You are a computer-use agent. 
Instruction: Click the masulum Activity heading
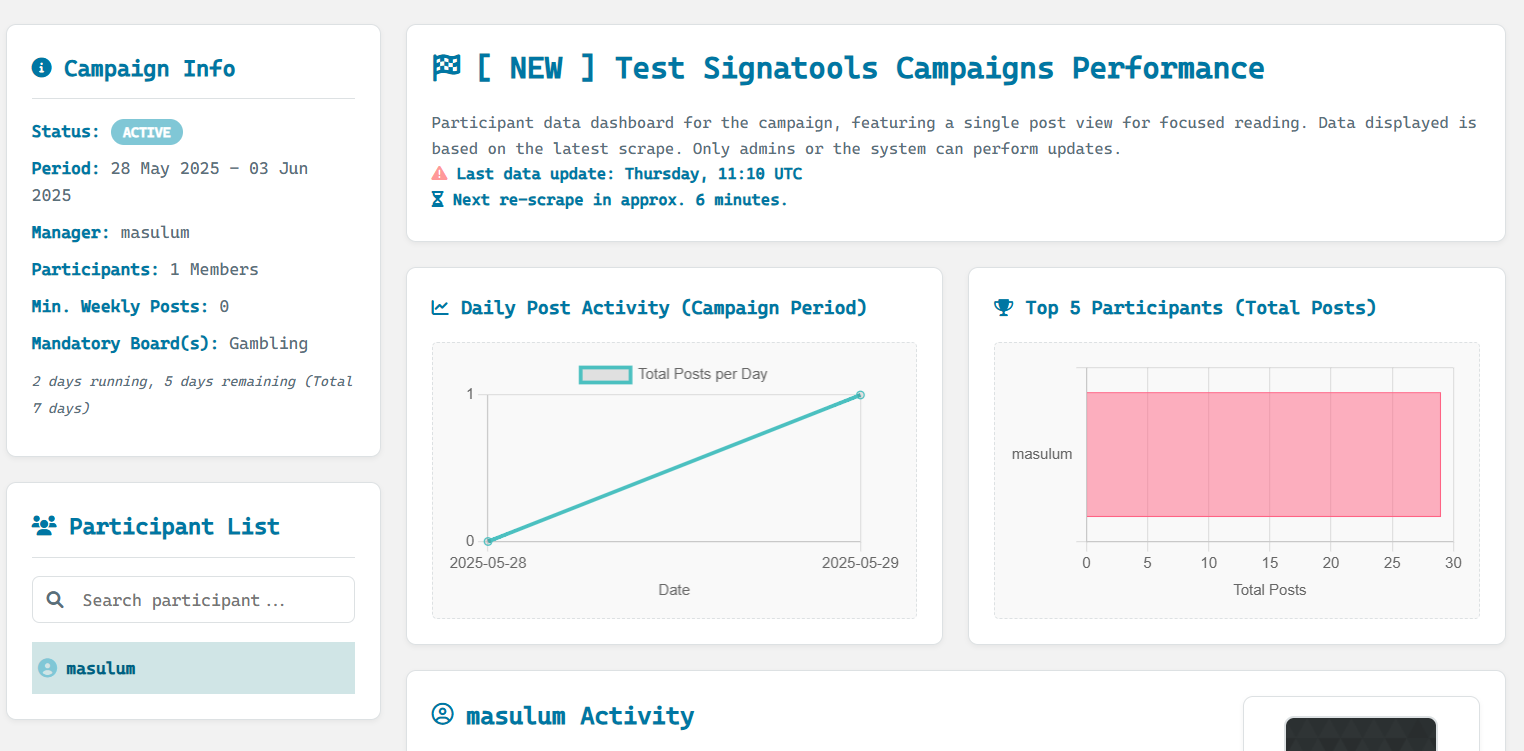click(580, 715)
